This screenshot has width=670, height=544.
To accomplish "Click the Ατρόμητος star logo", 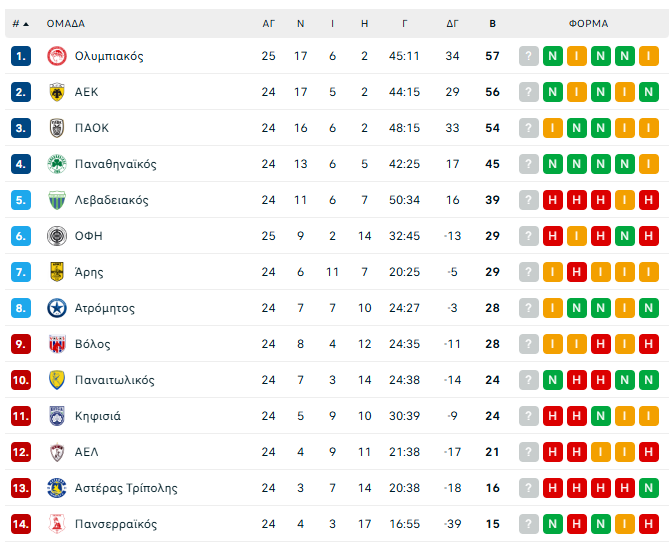I will tap(56, 308).
